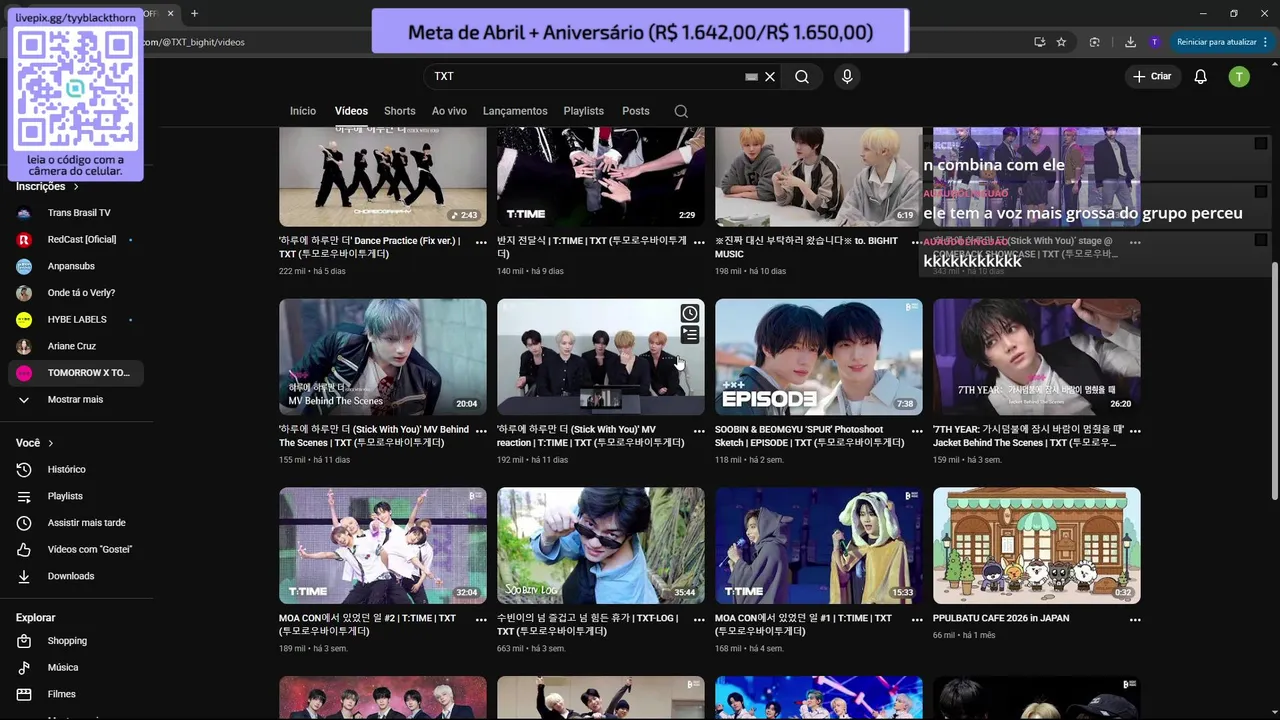This screenshot has width=1280, height=720.
Task: Bookmark page with star icon
Action: 1061,42
